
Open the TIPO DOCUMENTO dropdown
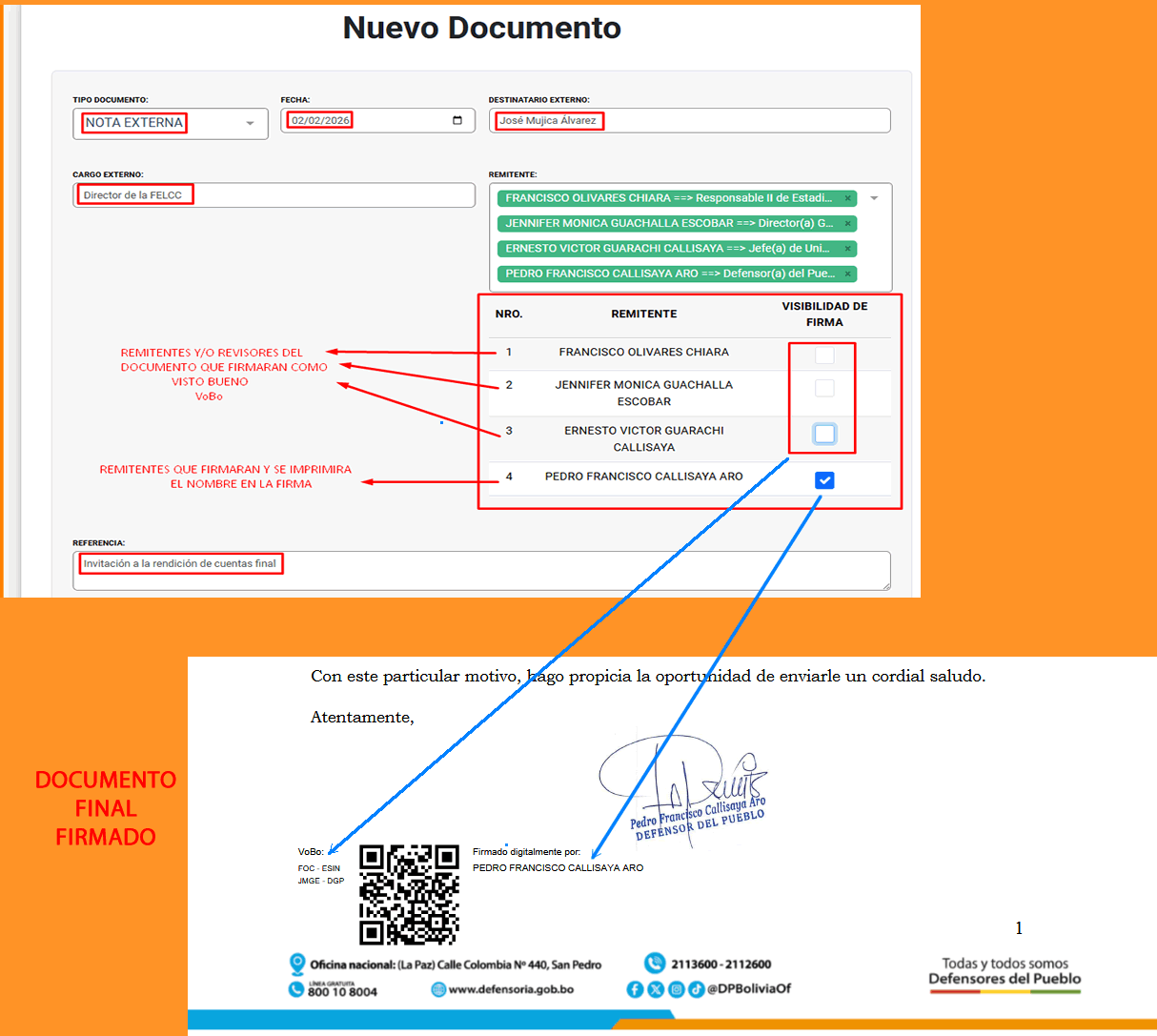point(170,123)
